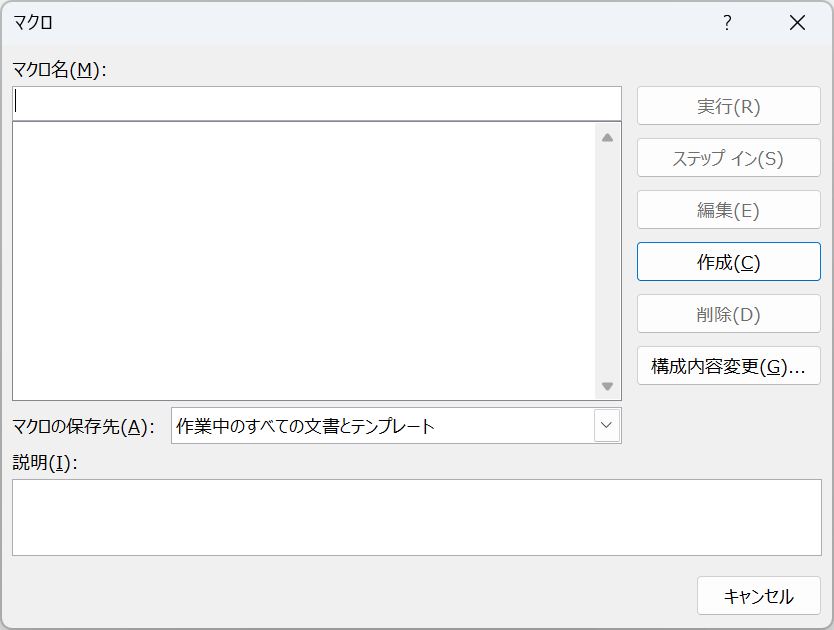Viewport: 834px width, 630px height.
Task: Click the scroll down arrow in macro list
Action: click(x=607, y=386)
